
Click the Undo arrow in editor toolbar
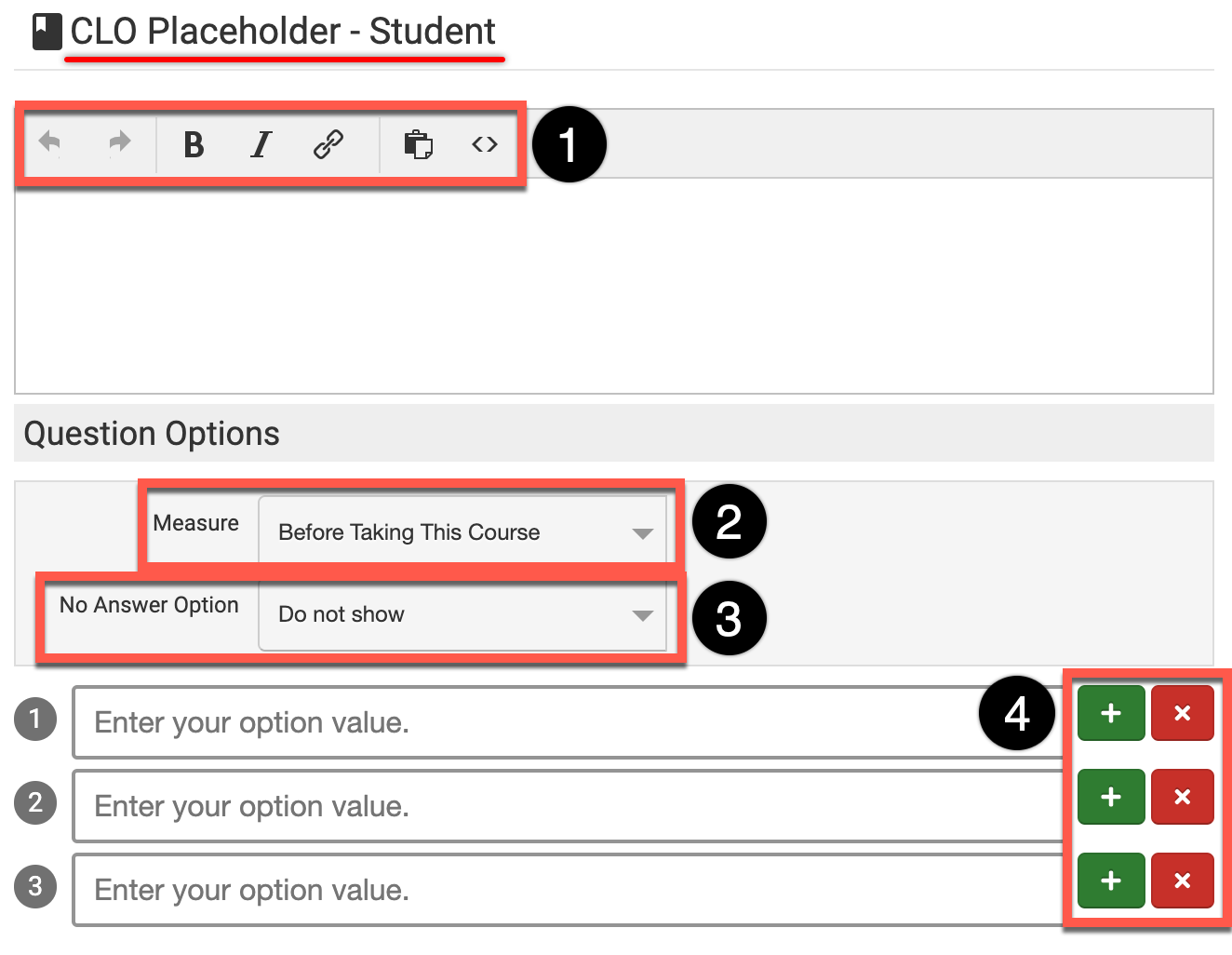tap(50, 143)
